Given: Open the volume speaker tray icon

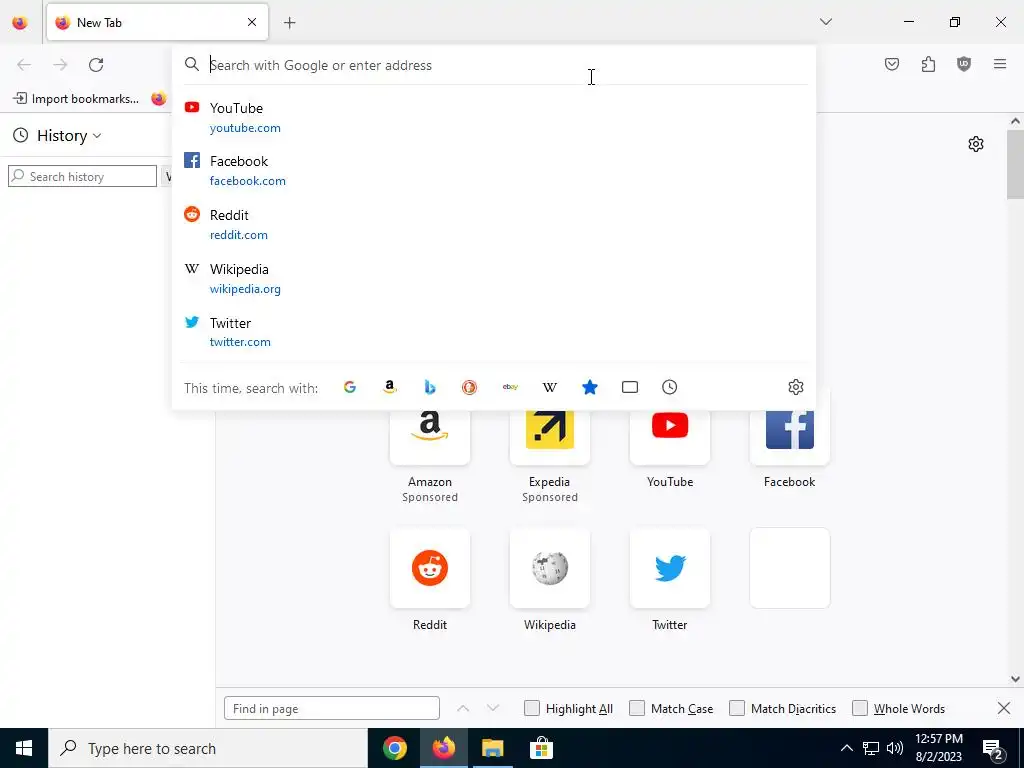Looking at the screenshot, I should [x=895, y=748].
